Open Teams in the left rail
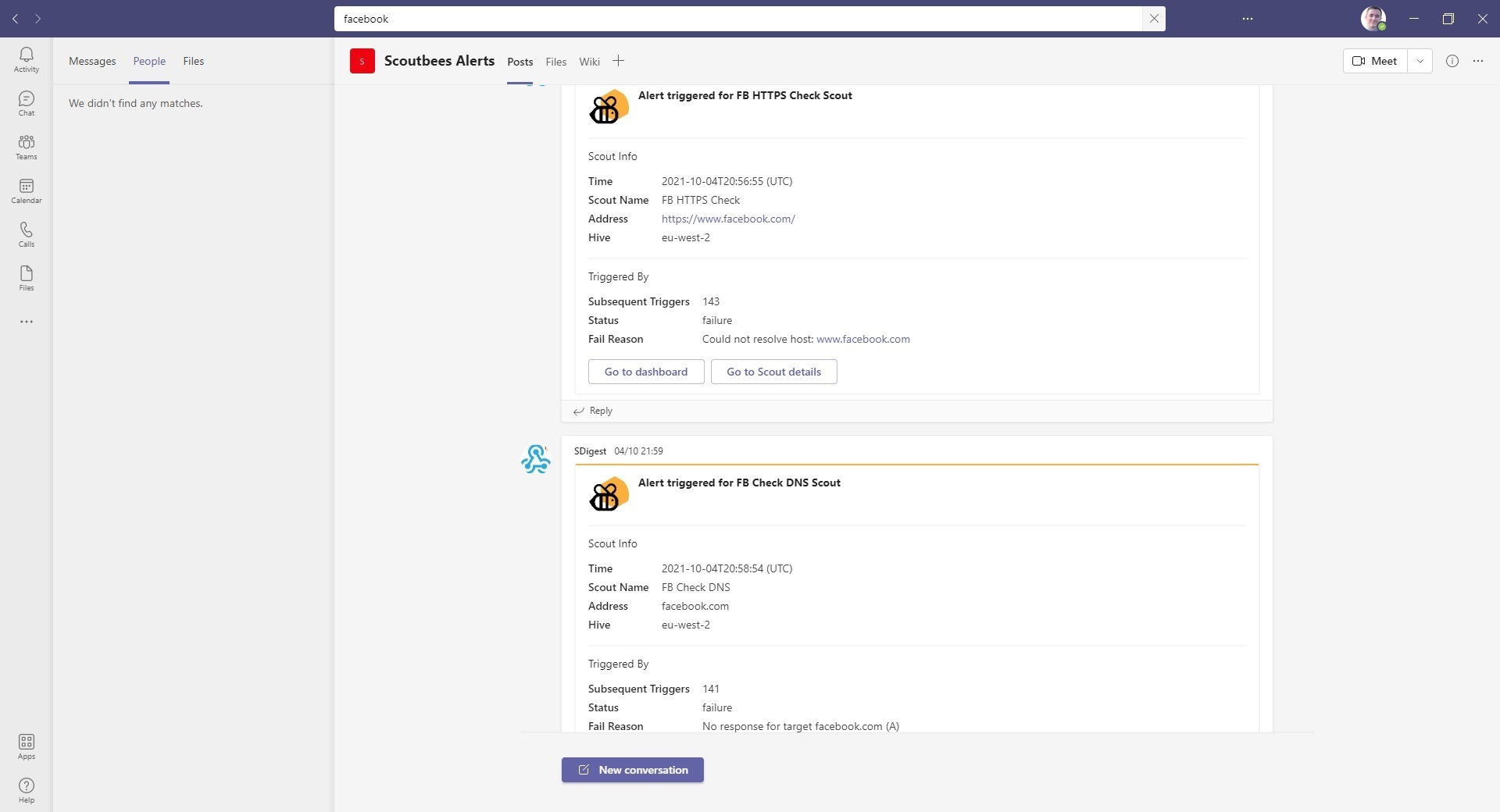 (27, 147)
